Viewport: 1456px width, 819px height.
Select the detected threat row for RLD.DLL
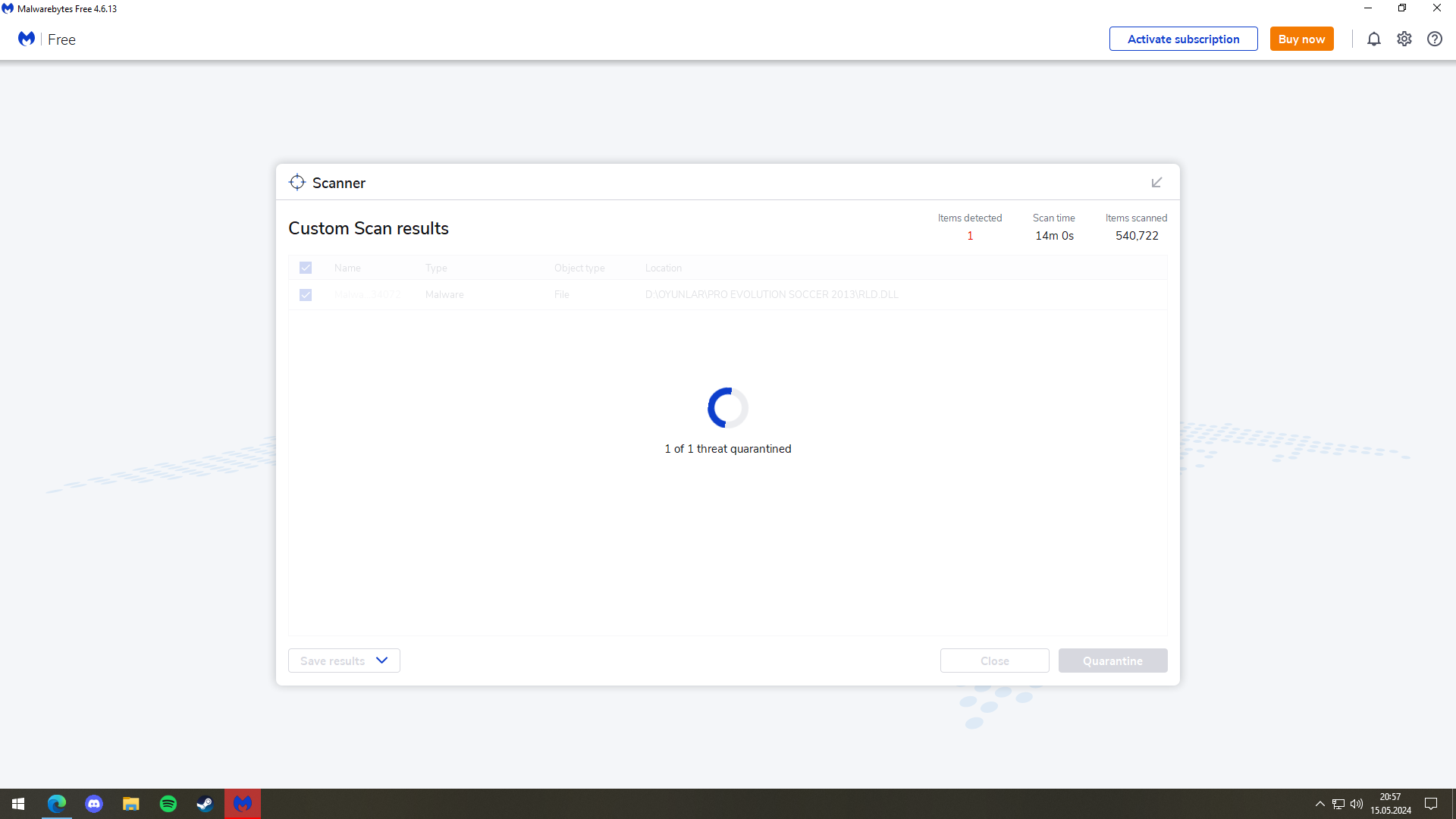click(771, 295)
